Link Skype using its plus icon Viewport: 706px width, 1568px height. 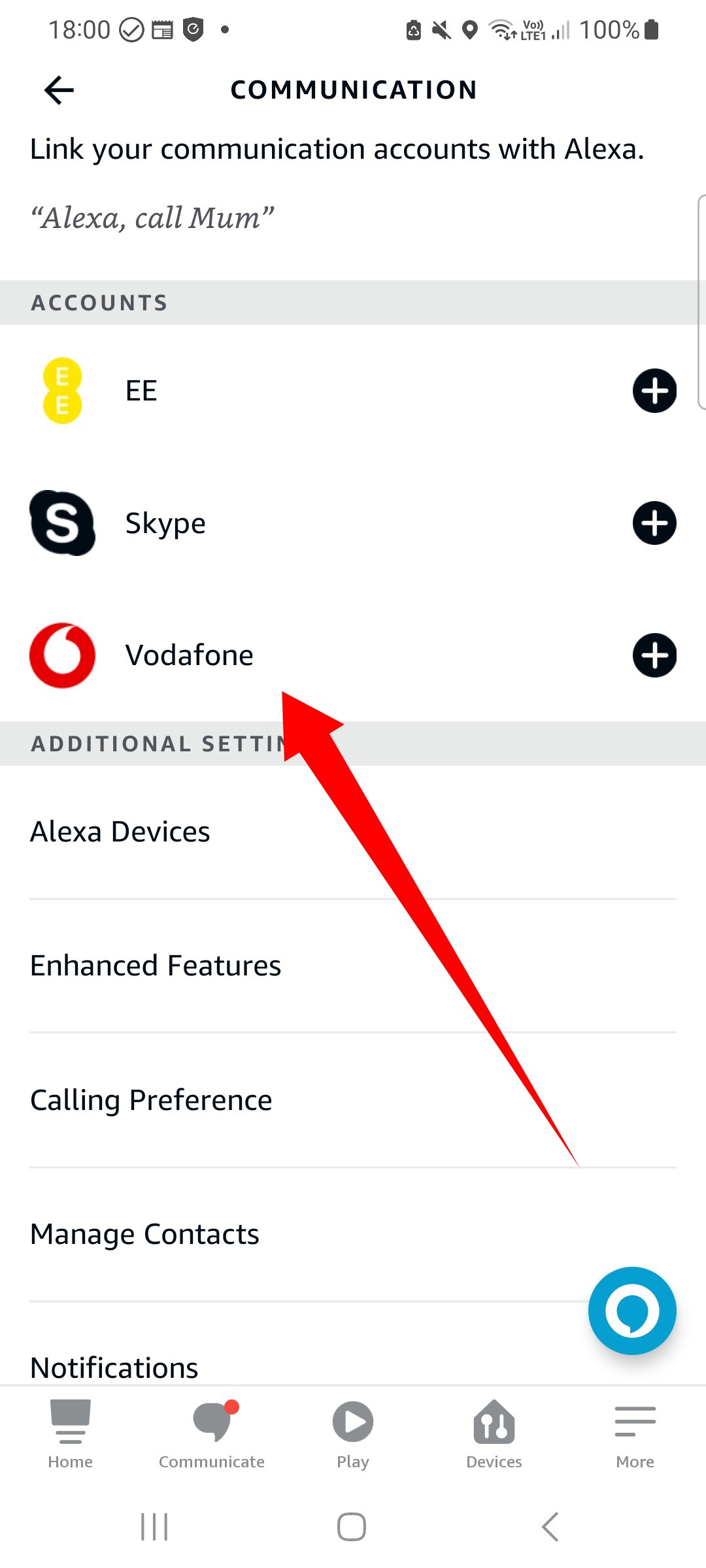click(654, 523)
